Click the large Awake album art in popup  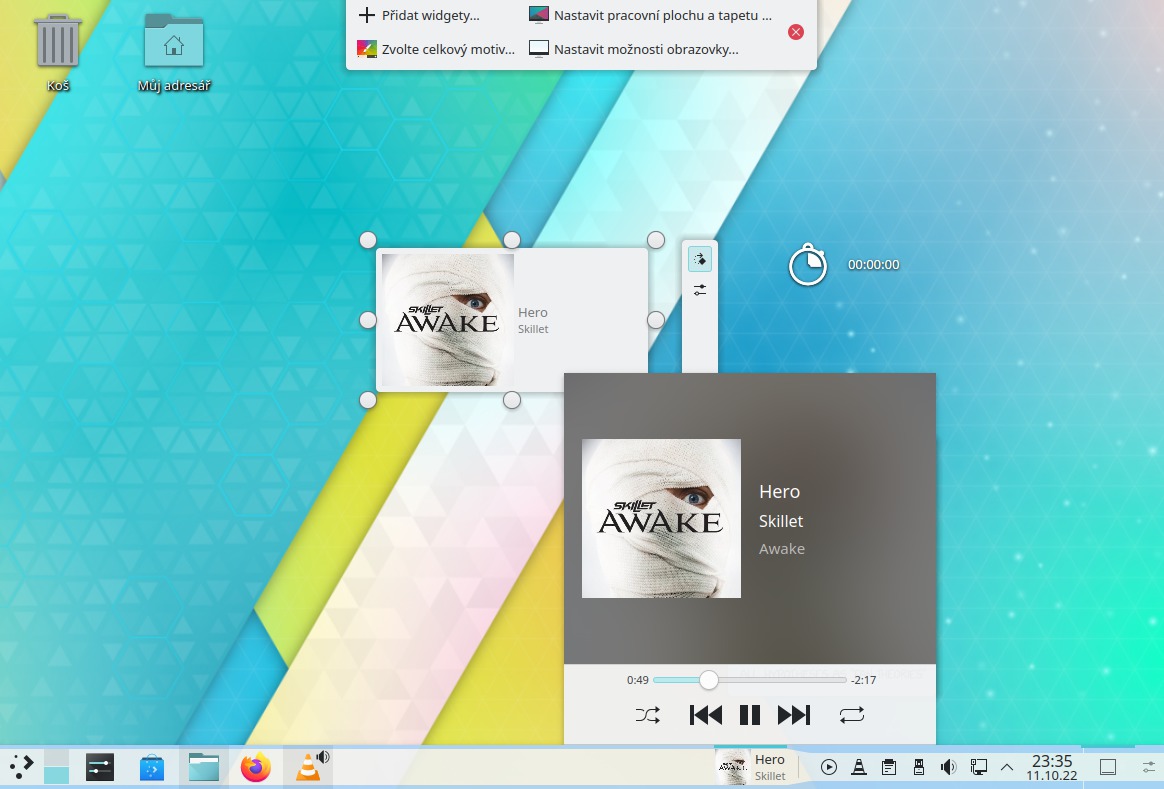[661, 518]
